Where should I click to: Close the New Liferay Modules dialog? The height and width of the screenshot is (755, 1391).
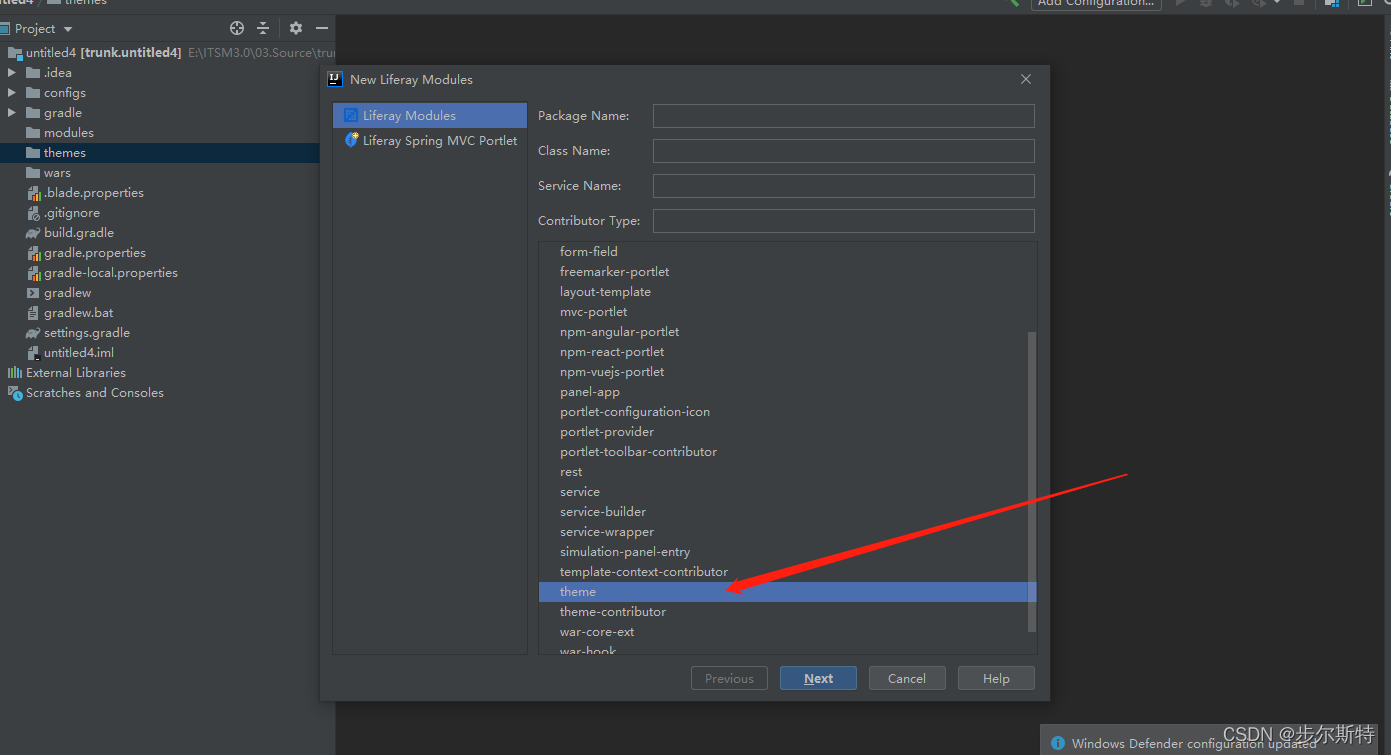[1026, 79]
